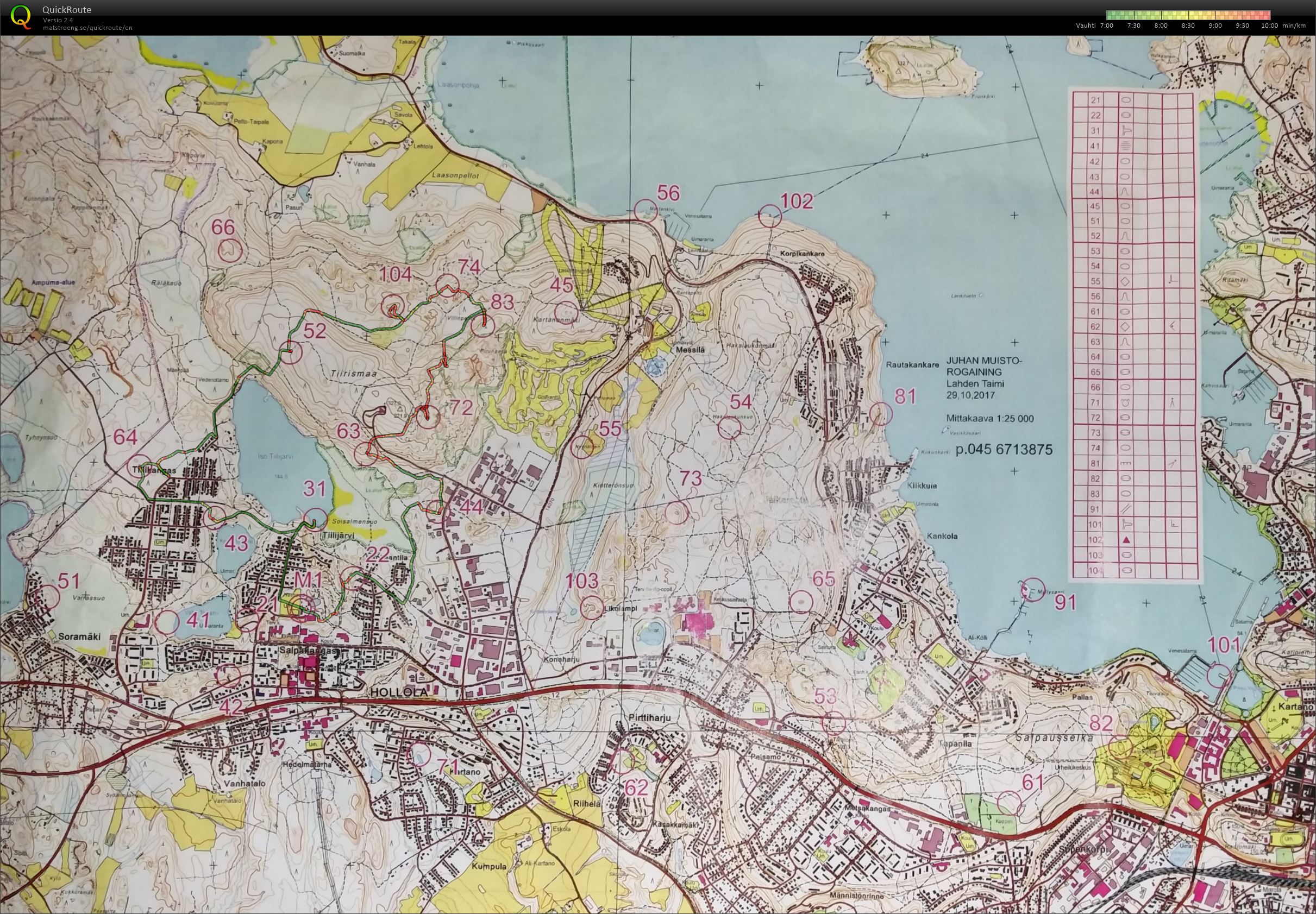Click control circle 81 on the east shore

pos(881,413)
